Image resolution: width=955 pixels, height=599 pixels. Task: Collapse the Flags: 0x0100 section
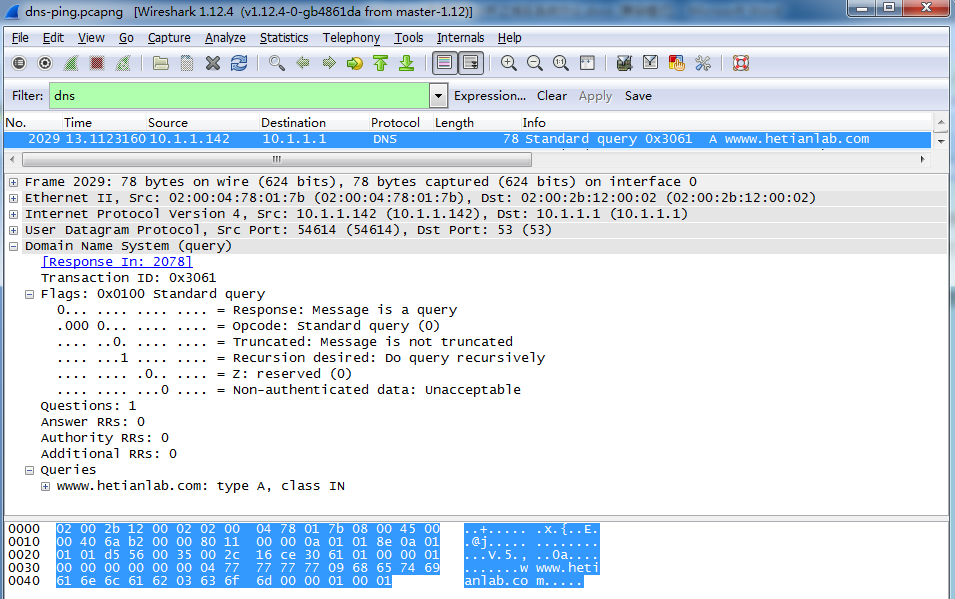[29, 294]
